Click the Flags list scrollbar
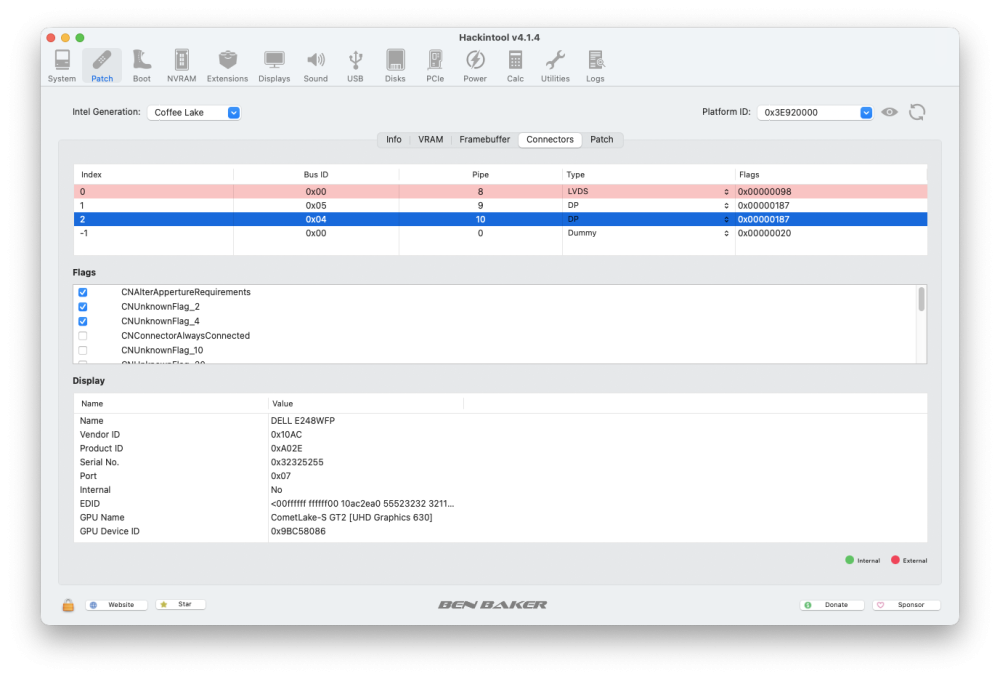Screen dimensions: 1000x679 [921, 300]
